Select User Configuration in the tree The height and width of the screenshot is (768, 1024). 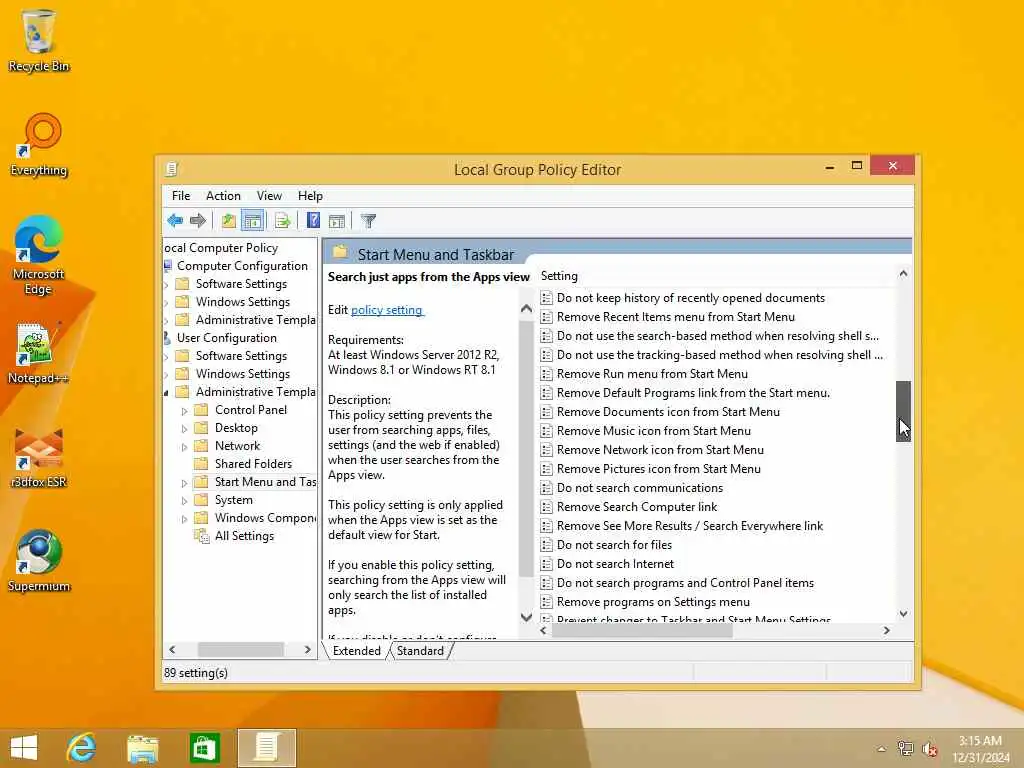(x=227, y=338)
